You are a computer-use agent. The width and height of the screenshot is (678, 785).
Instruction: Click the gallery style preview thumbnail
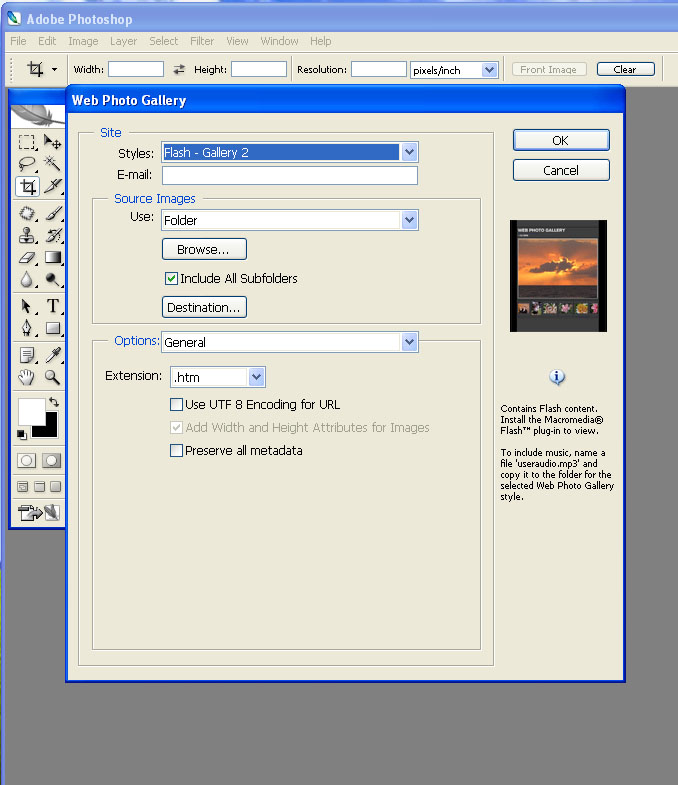pyautogui.click(x=558, y=276)
